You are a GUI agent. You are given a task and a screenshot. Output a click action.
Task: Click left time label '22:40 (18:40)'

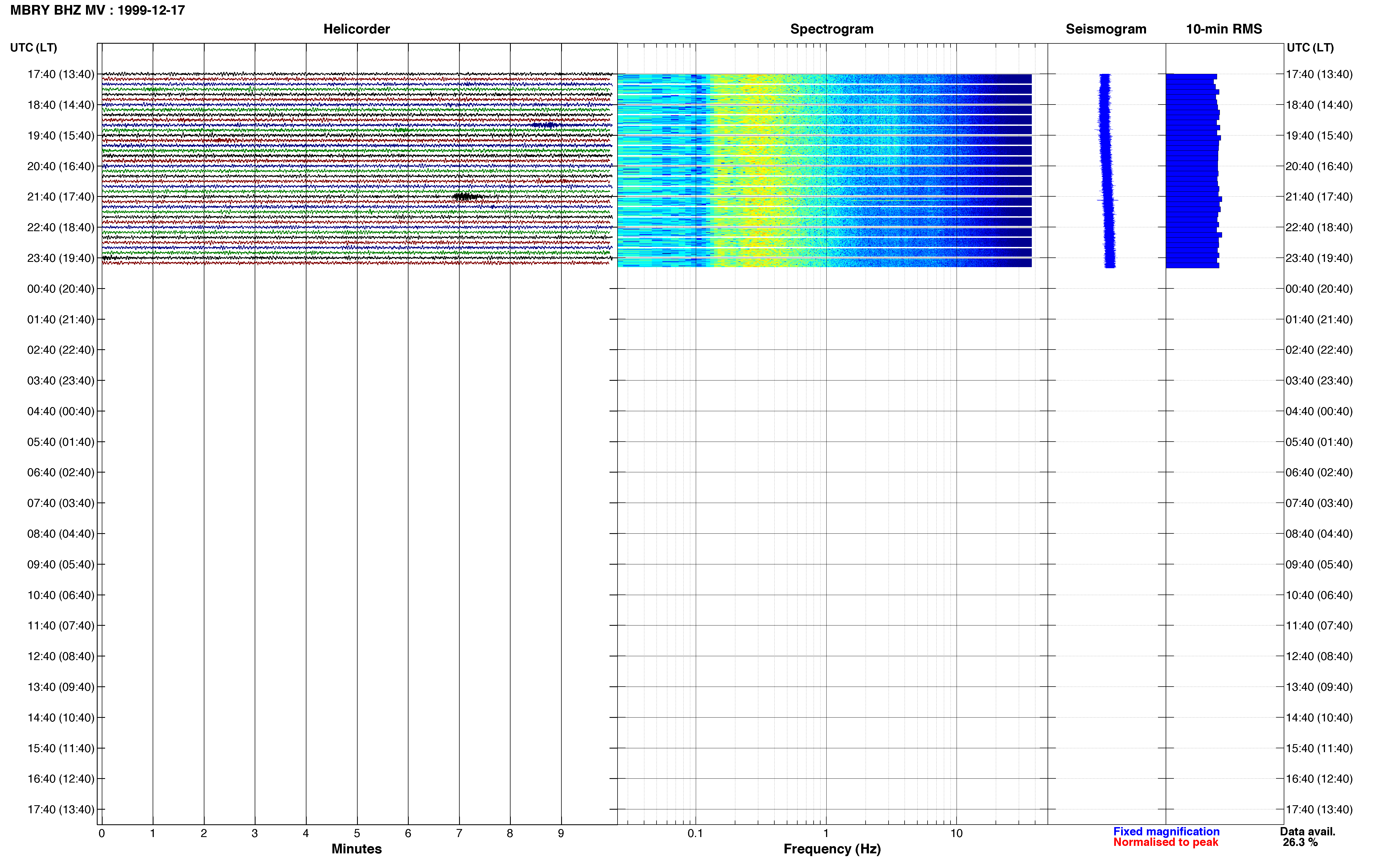pyautogui.click(x=61, y=227)
